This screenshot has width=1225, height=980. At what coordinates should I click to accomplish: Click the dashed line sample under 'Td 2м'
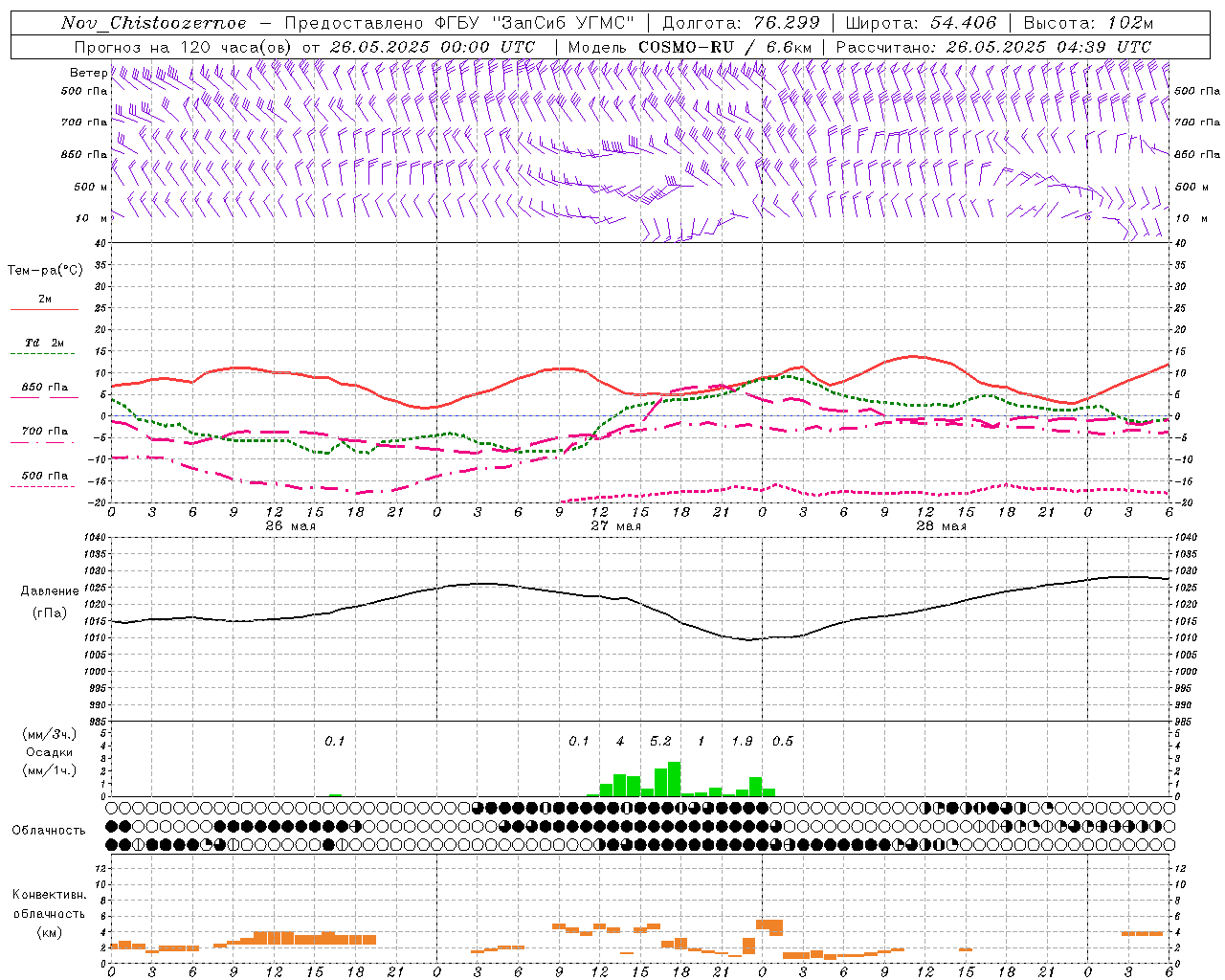(44, 355)
